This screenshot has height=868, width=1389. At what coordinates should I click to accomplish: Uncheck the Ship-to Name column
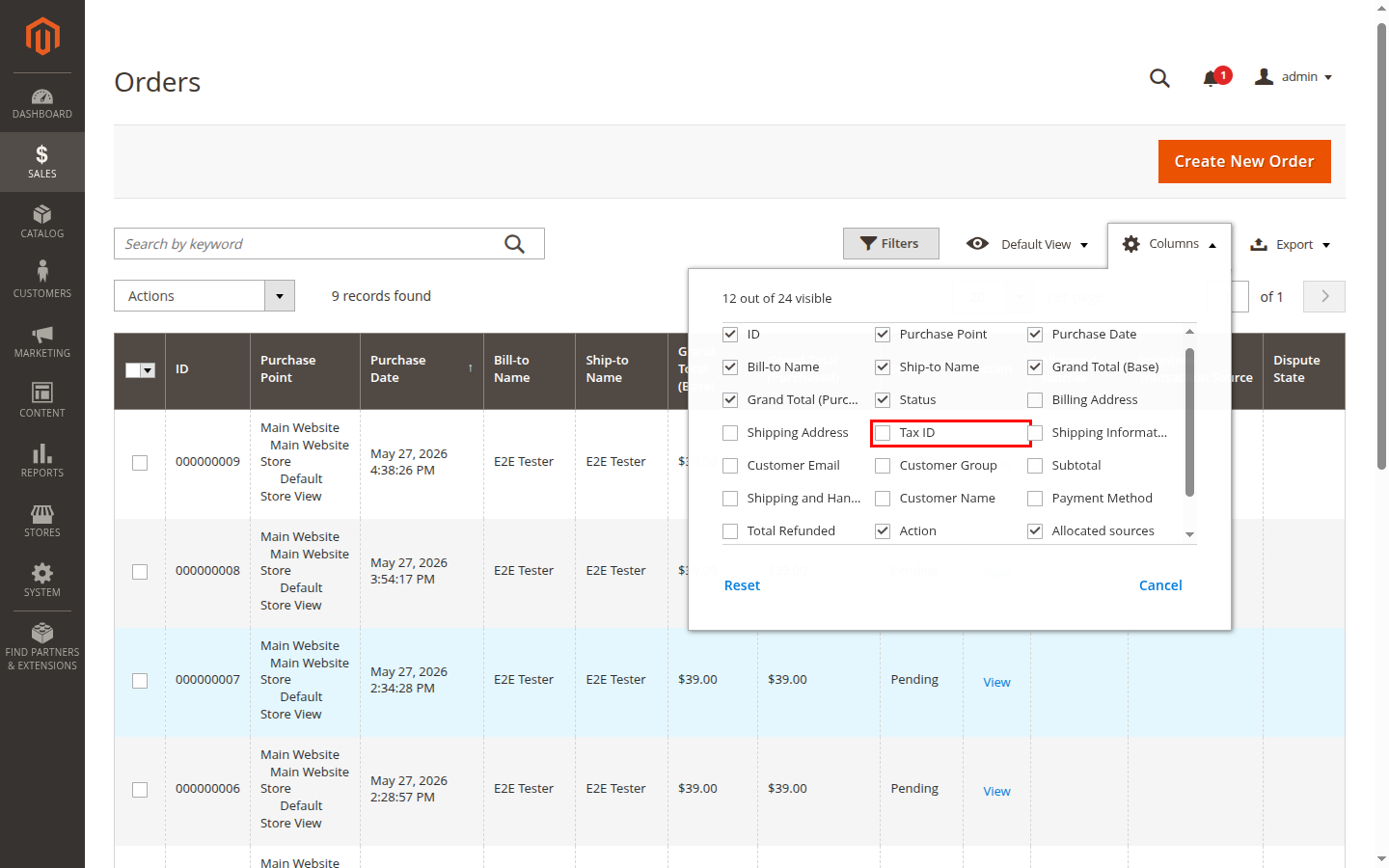click(883, 367)
